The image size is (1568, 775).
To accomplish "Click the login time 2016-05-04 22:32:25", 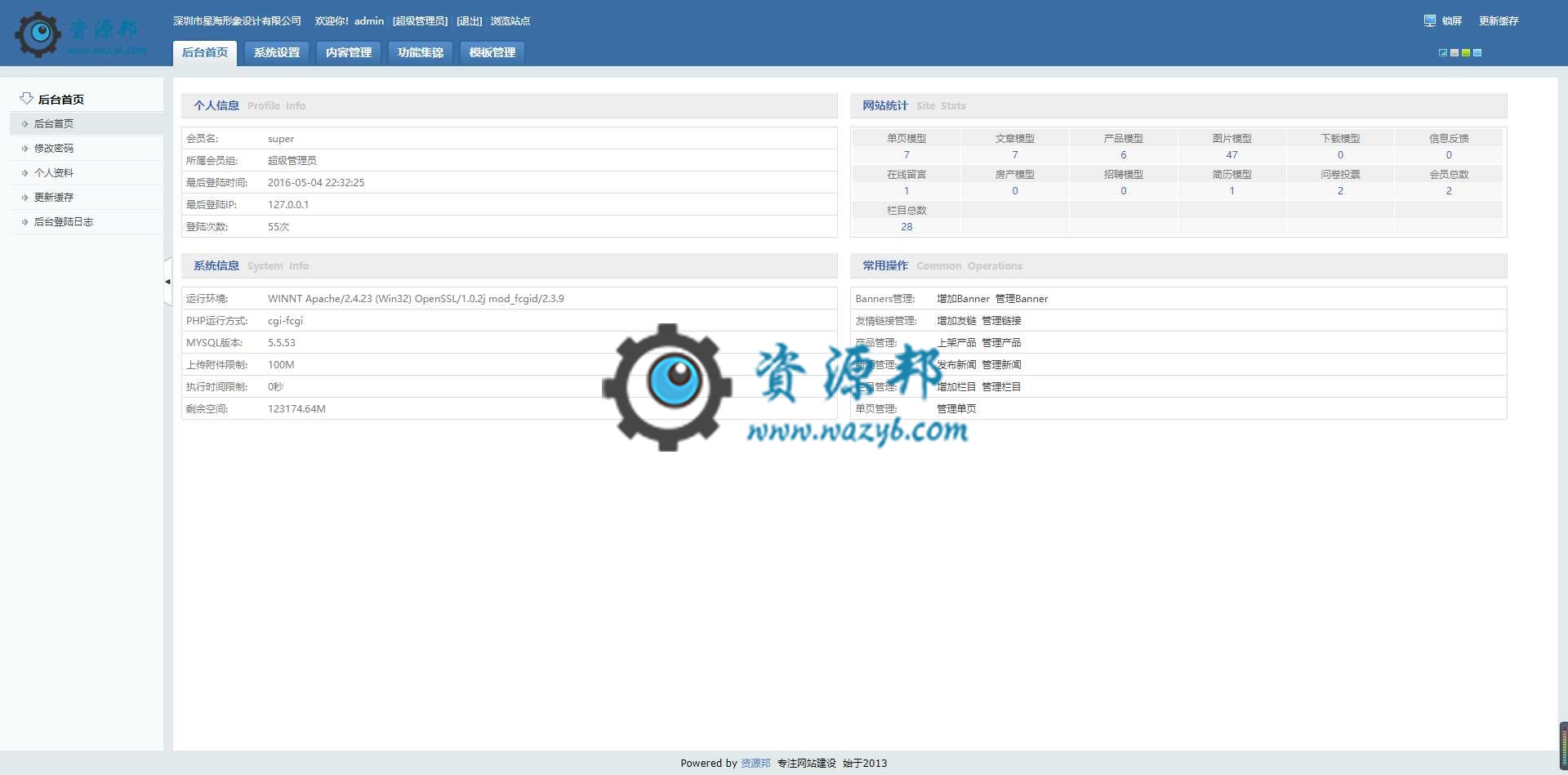I will click(x=316, y=183).
